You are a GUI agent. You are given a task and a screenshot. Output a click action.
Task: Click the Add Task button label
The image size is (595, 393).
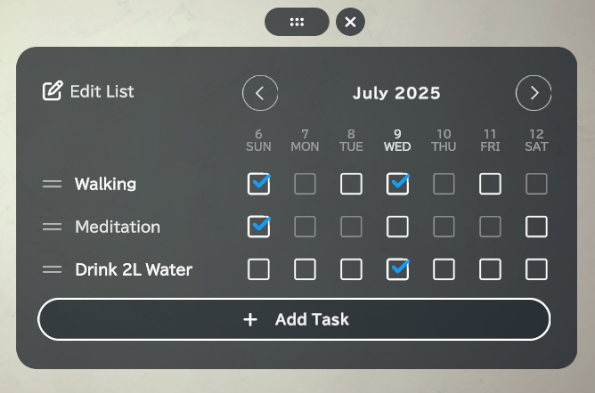[x=312, y=320]
